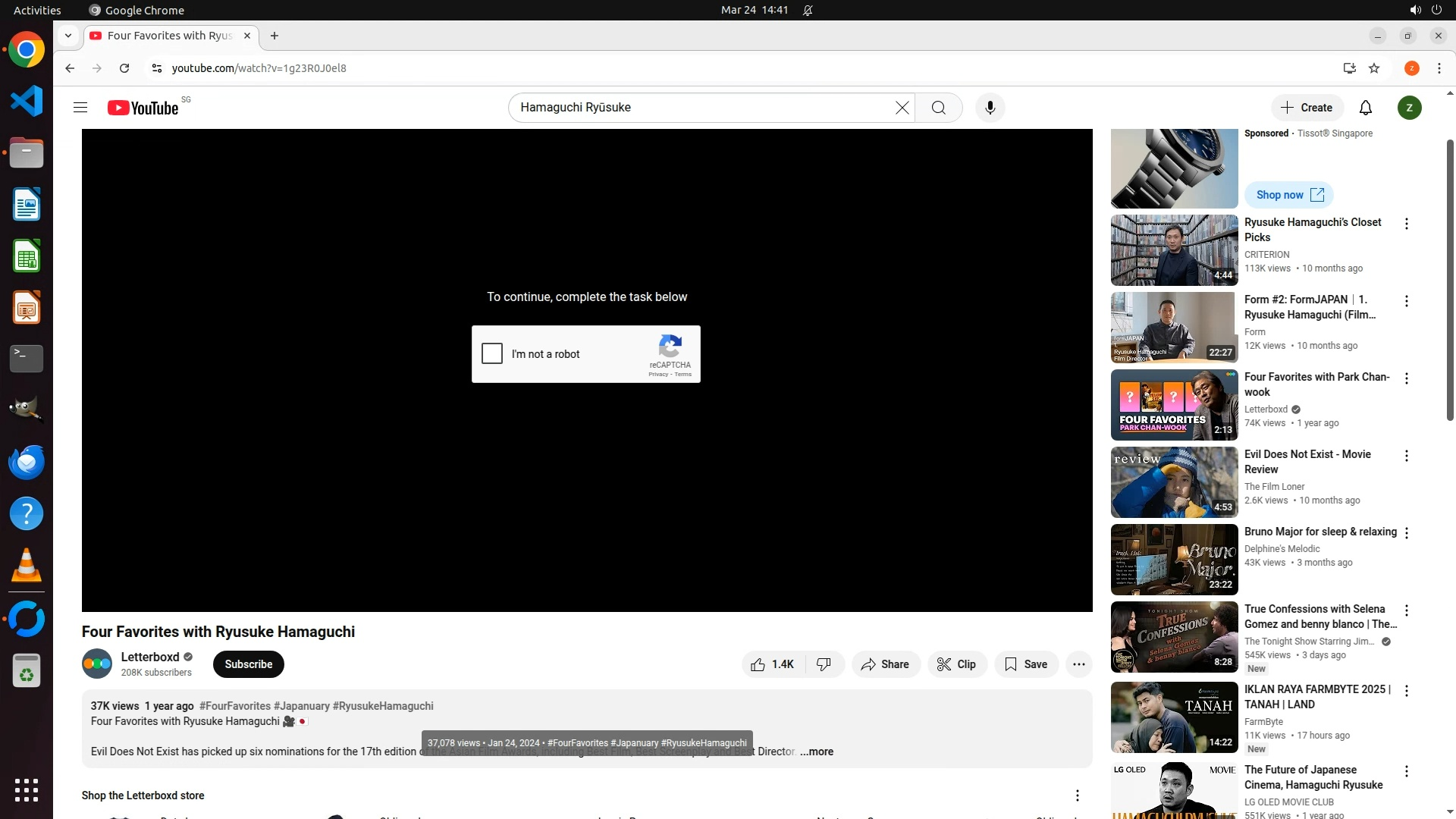The width and height of the screenshot is (1456, 819).
Task: Click the voice search microphone icon
Action: (990, 108)
